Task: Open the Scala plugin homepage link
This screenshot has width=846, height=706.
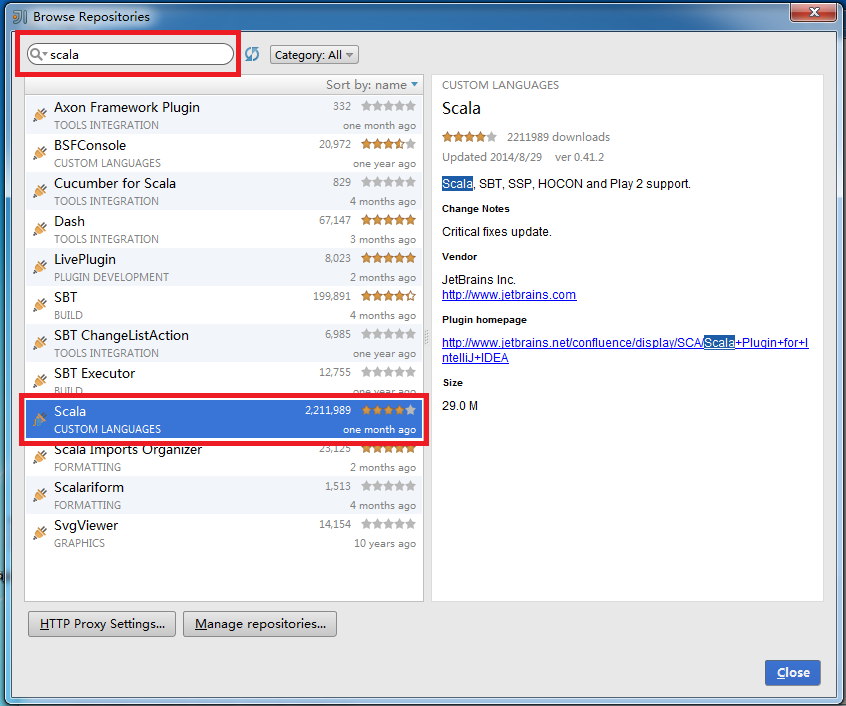Action: (624, 343)
